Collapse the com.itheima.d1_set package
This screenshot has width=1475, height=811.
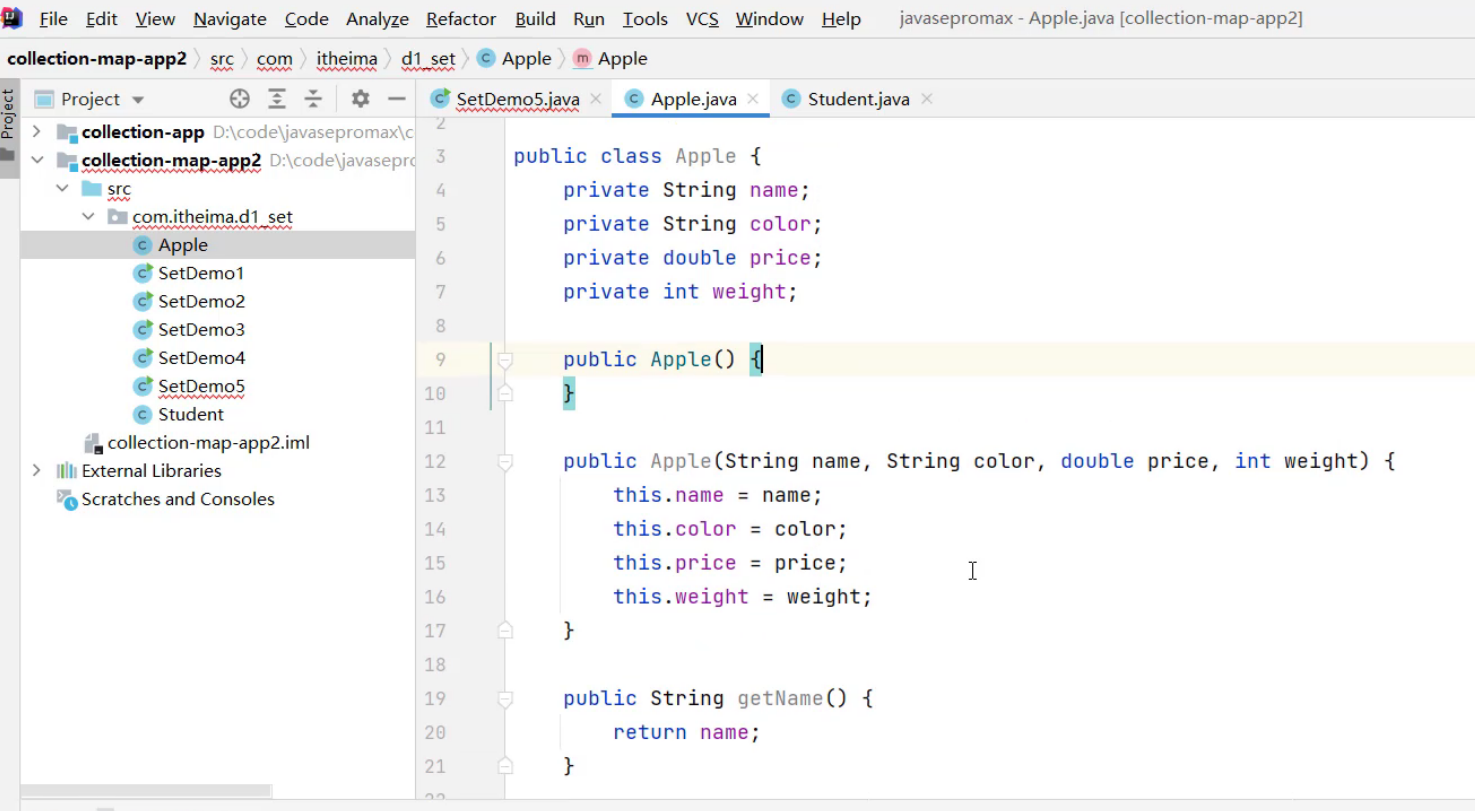[88, 216]
